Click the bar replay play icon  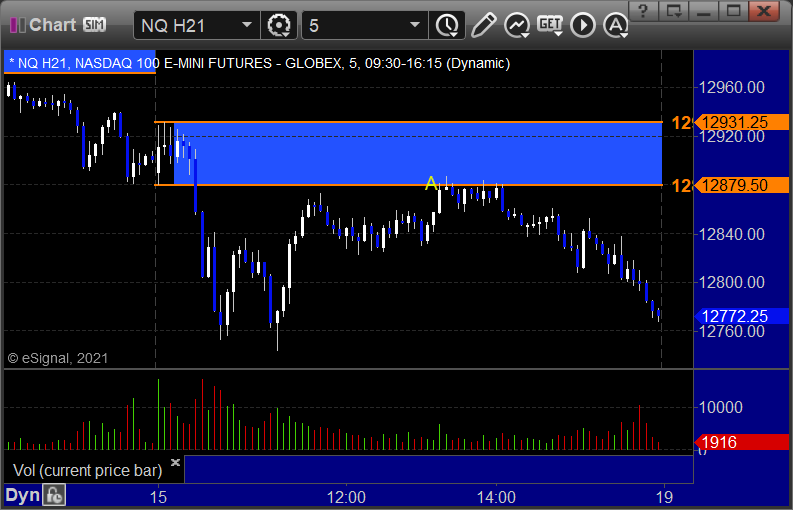(583, 25)
